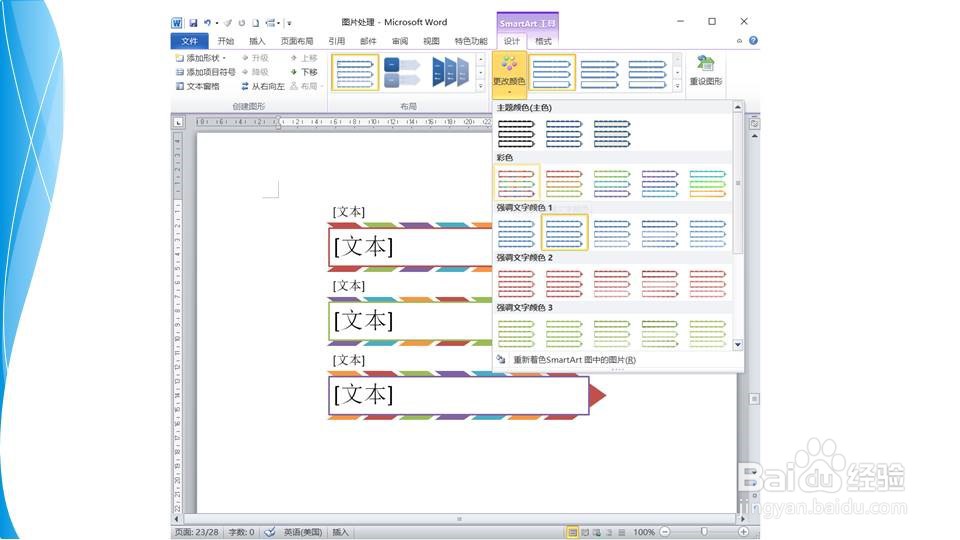Open the Undo history dropdown arrow
The image size is (960, 540).
(217, 23)
